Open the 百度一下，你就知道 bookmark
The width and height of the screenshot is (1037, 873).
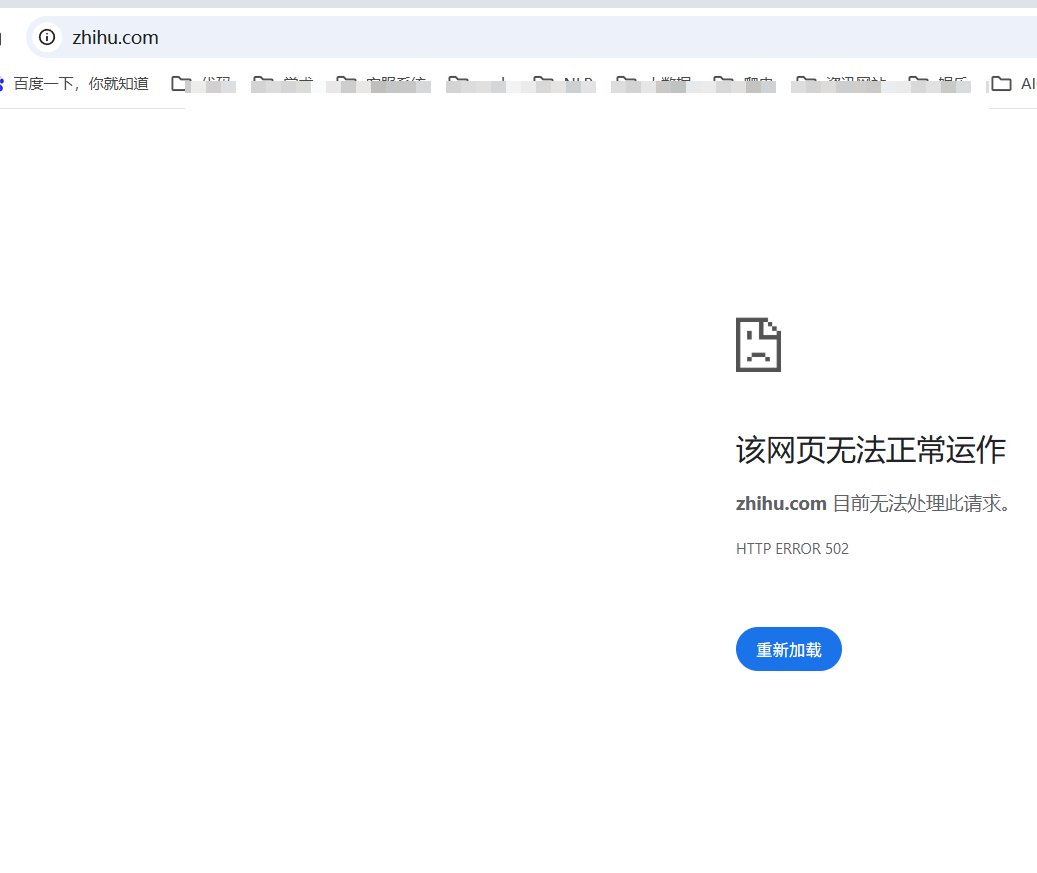tap(73, 83)
